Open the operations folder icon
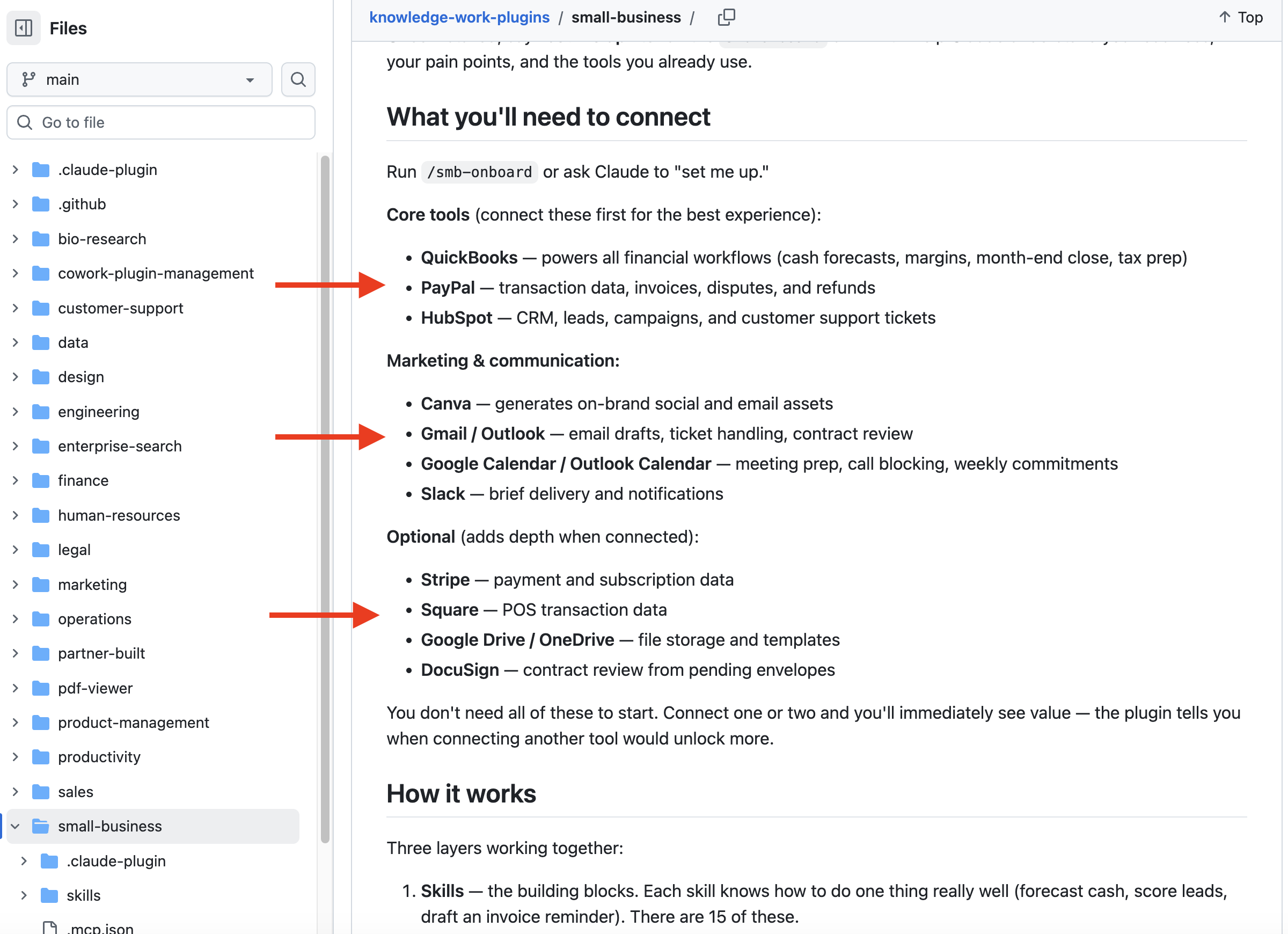The width and height of the screenshot is (1288, 934). pos(41,619)
